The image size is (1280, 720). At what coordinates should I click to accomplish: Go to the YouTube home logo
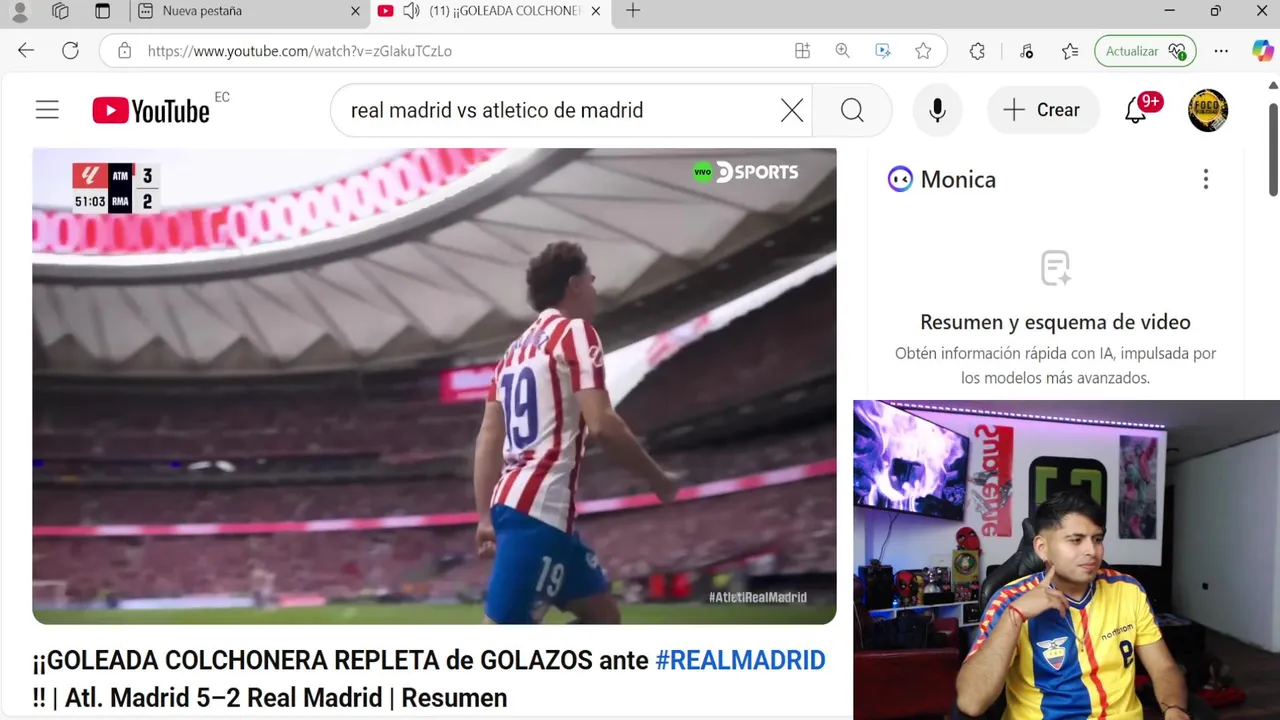[x=151, y=110]
